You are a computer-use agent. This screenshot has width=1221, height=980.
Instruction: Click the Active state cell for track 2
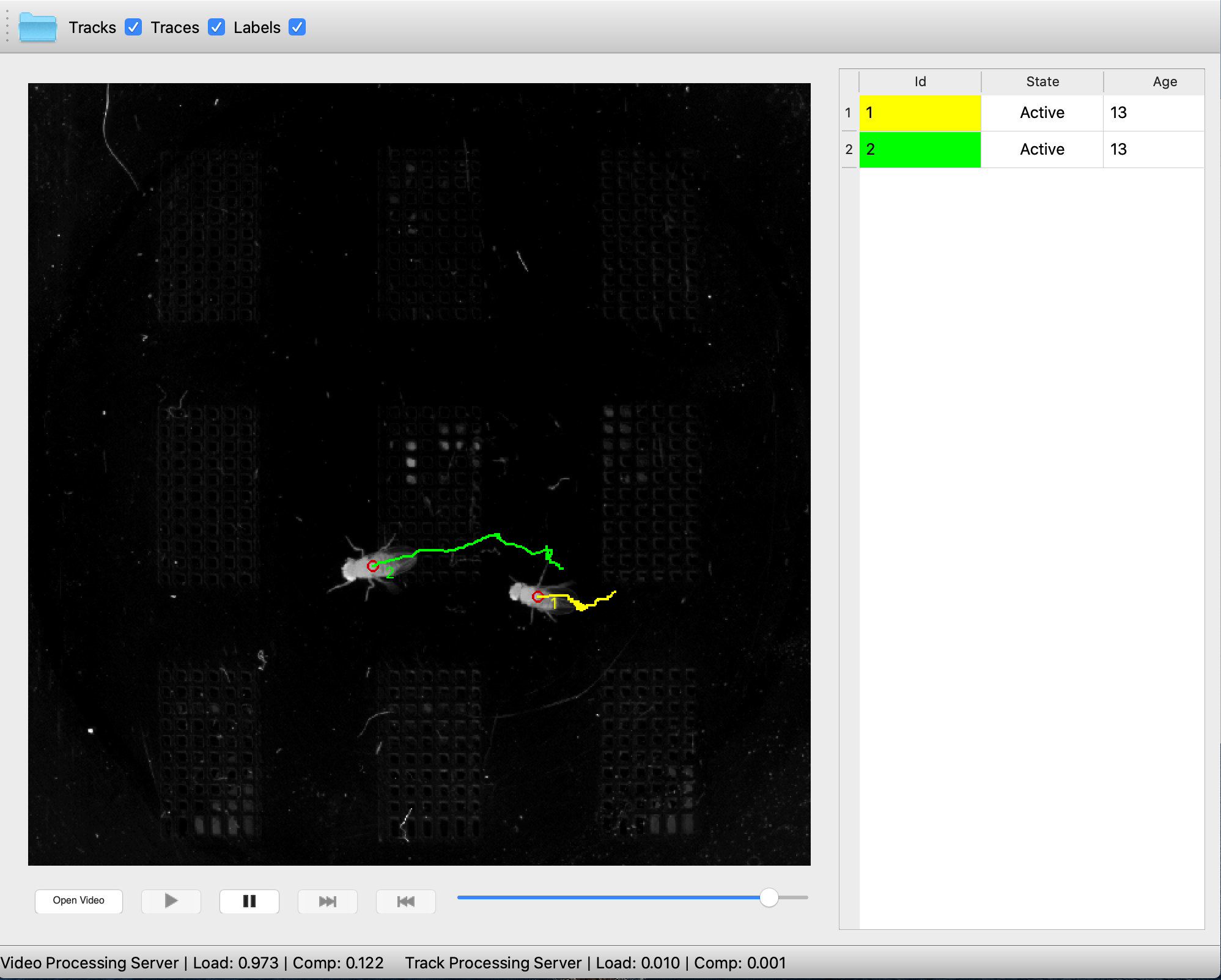[1042, 150]
